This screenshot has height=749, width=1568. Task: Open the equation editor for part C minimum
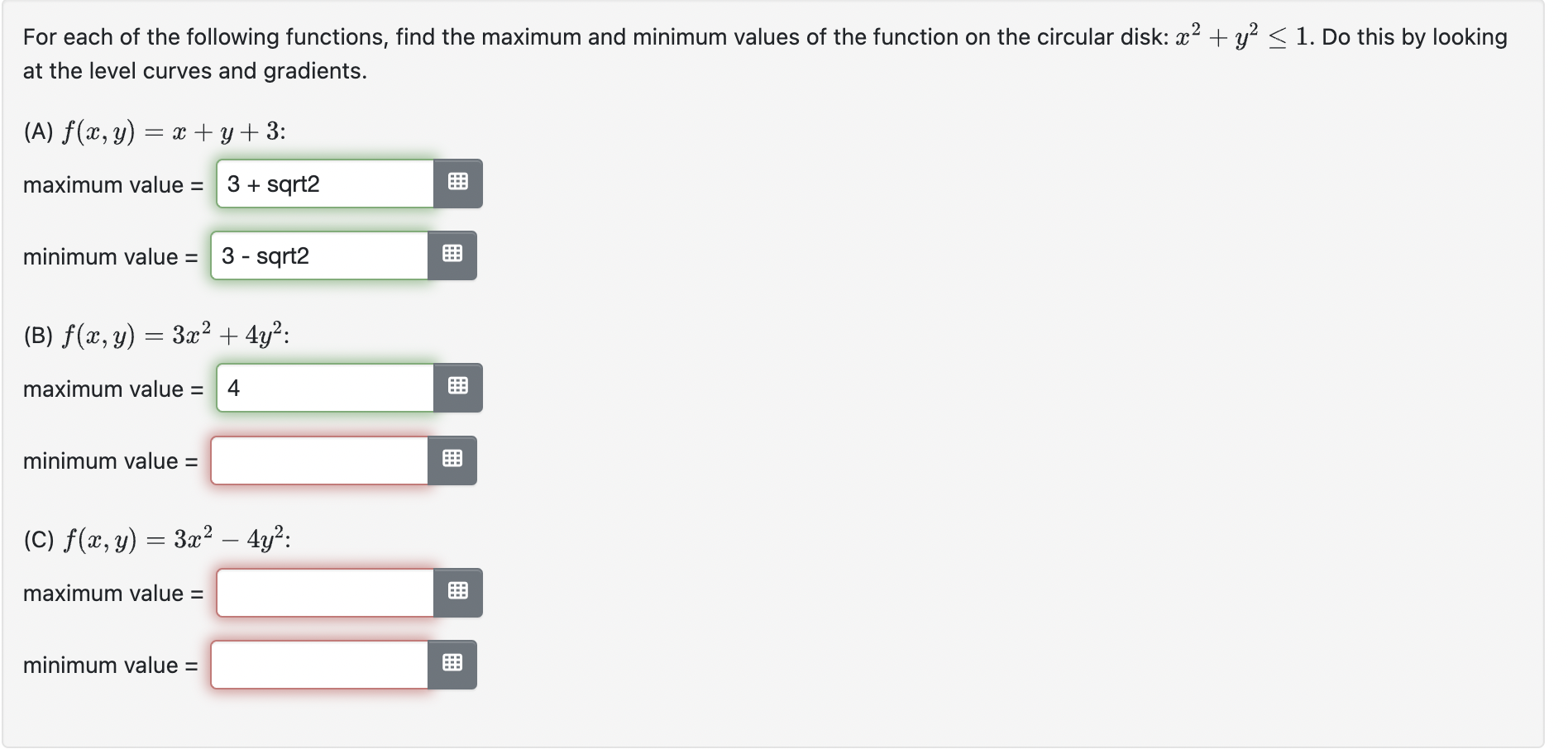coord(454,664)
